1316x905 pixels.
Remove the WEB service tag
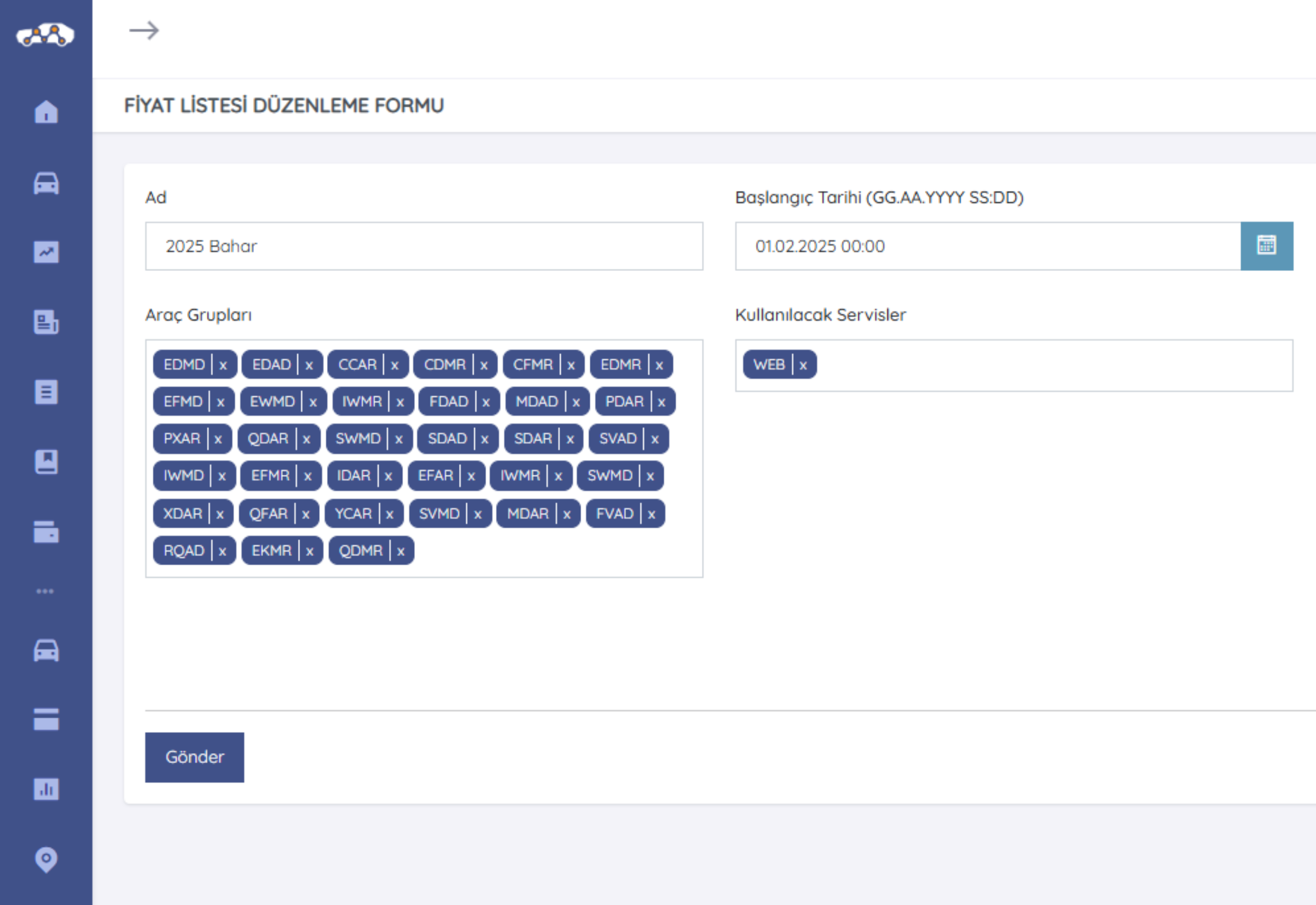tap(803, 365)
